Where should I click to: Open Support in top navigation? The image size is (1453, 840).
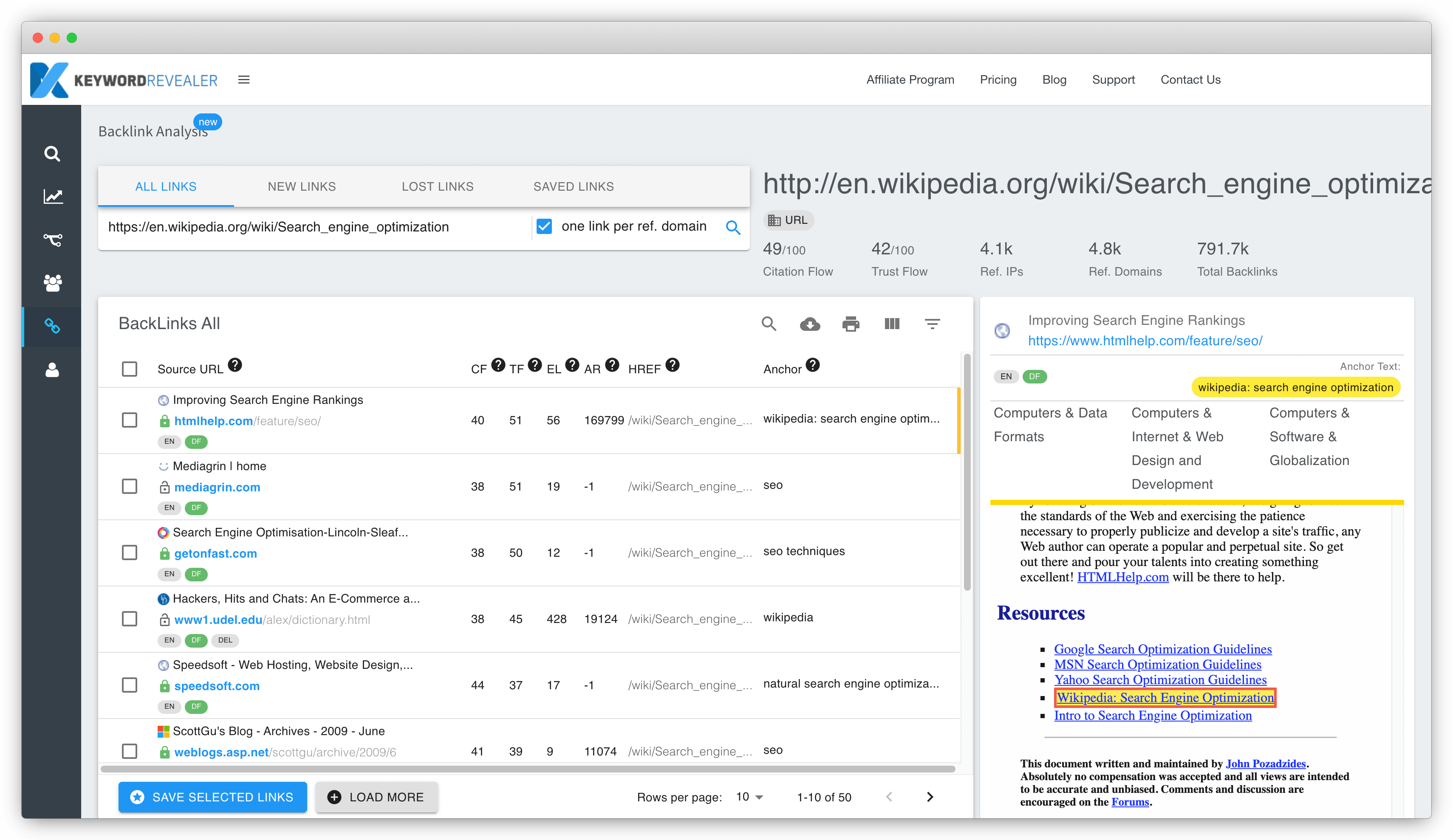[x=1113, y=79]
